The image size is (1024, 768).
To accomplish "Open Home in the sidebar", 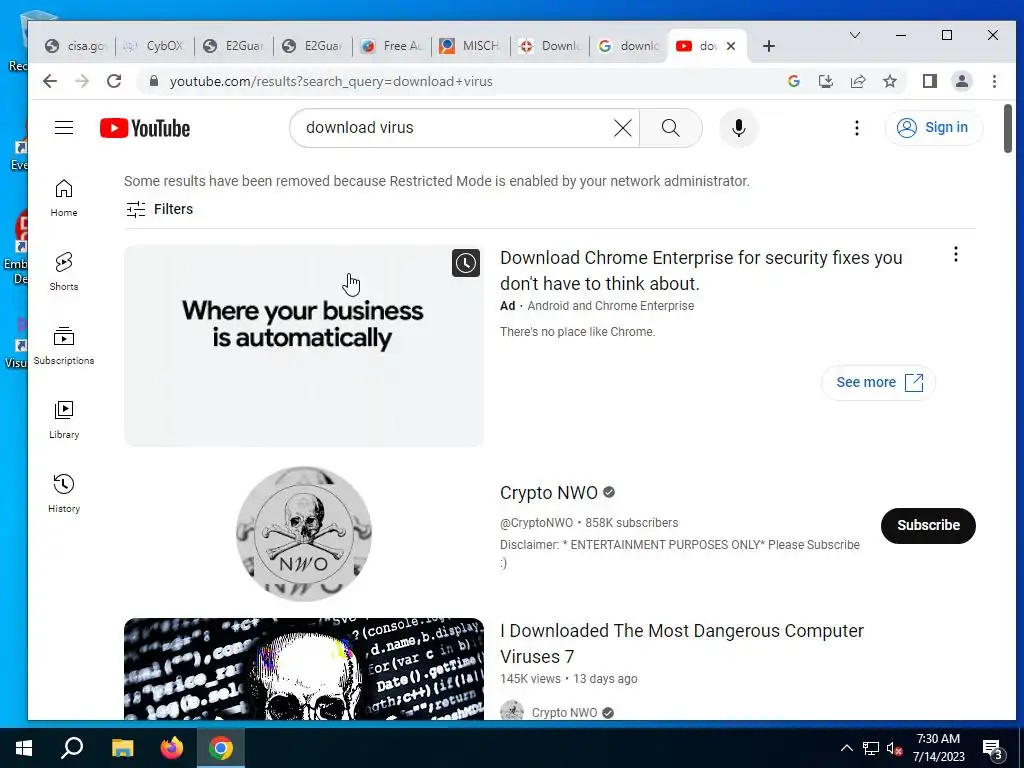I will pos(64,198).
